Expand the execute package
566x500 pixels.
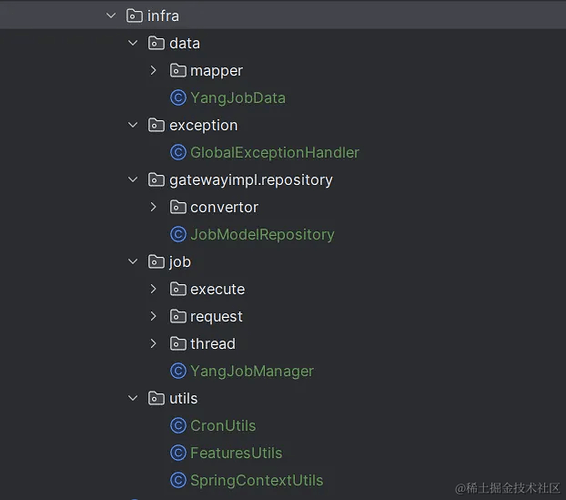click(x=153, y=289)
